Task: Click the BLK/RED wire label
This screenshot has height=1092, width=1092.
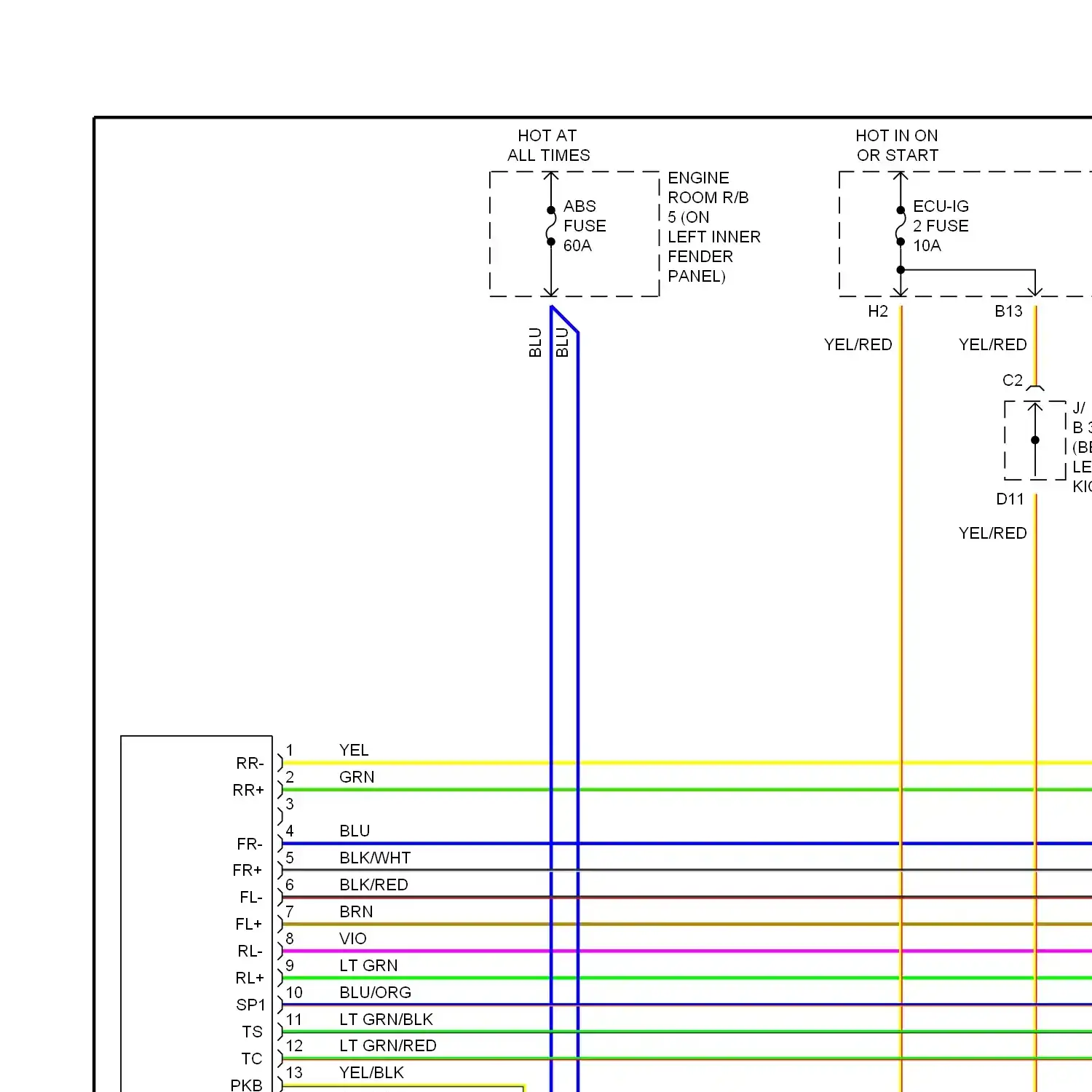Action: [373, 885]
